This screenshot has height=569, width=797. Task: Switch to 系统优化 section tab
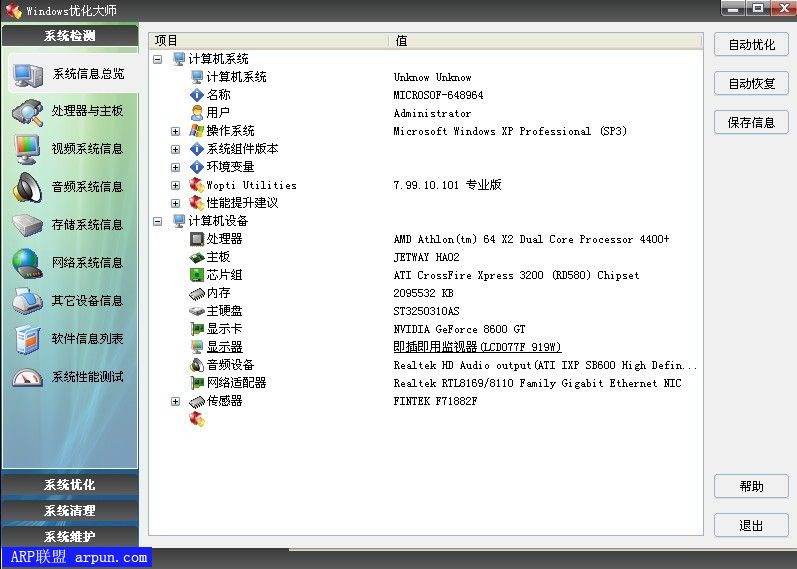click(x=69, y=485)
